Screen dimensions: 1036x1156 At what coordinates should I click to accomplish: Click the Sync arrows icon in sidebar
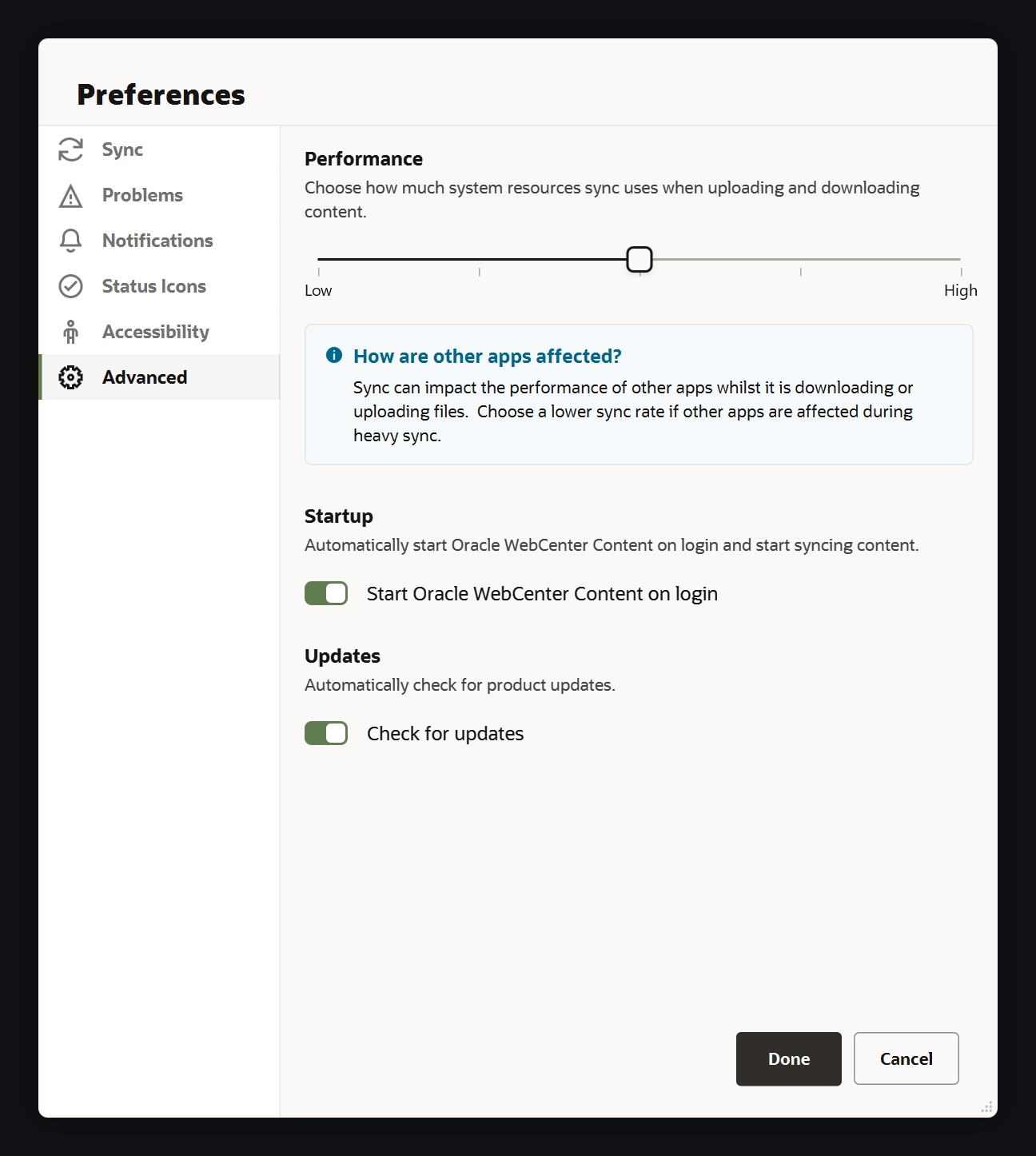click(x=70, y=149)
